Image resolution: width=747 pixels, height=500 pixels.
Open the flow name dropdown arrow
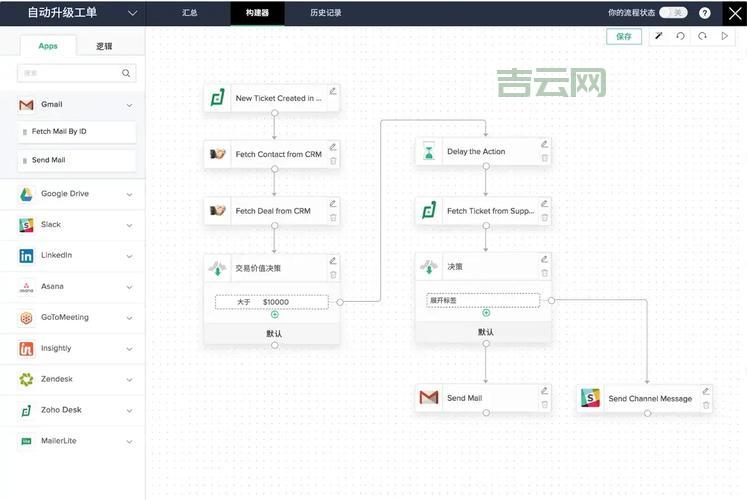pyautogui.click(x=133, y=13)
